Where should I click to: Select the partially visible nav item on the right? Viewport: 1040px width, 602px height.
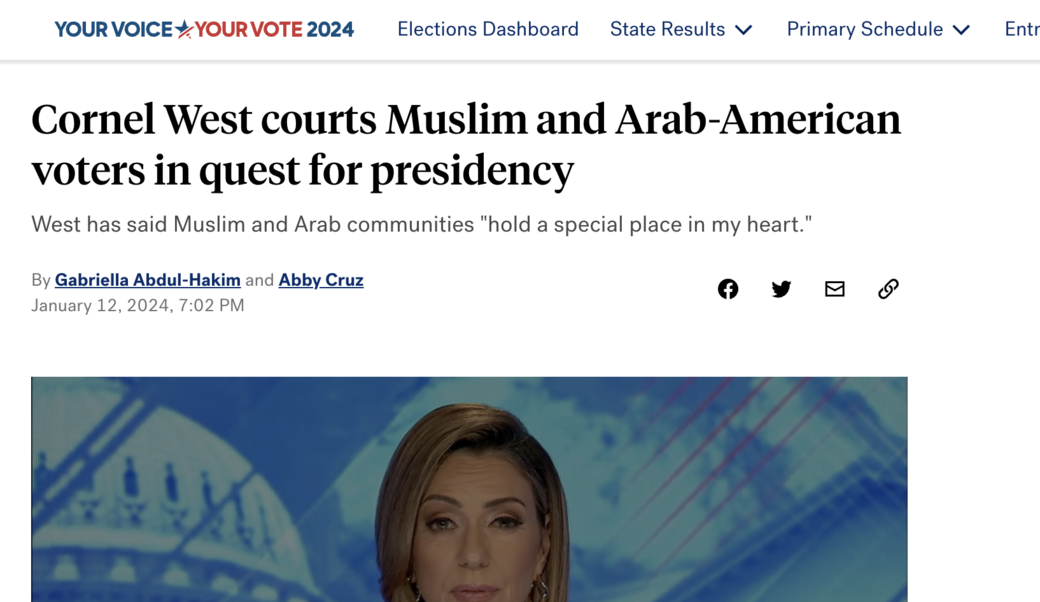1022,29
